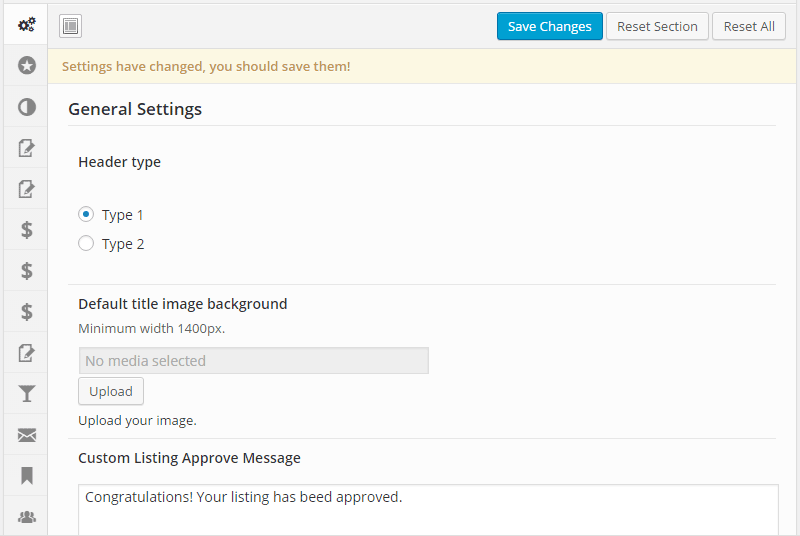Click Save Changes
This screenshot has height=536, width=800.
tap(549, 27)
